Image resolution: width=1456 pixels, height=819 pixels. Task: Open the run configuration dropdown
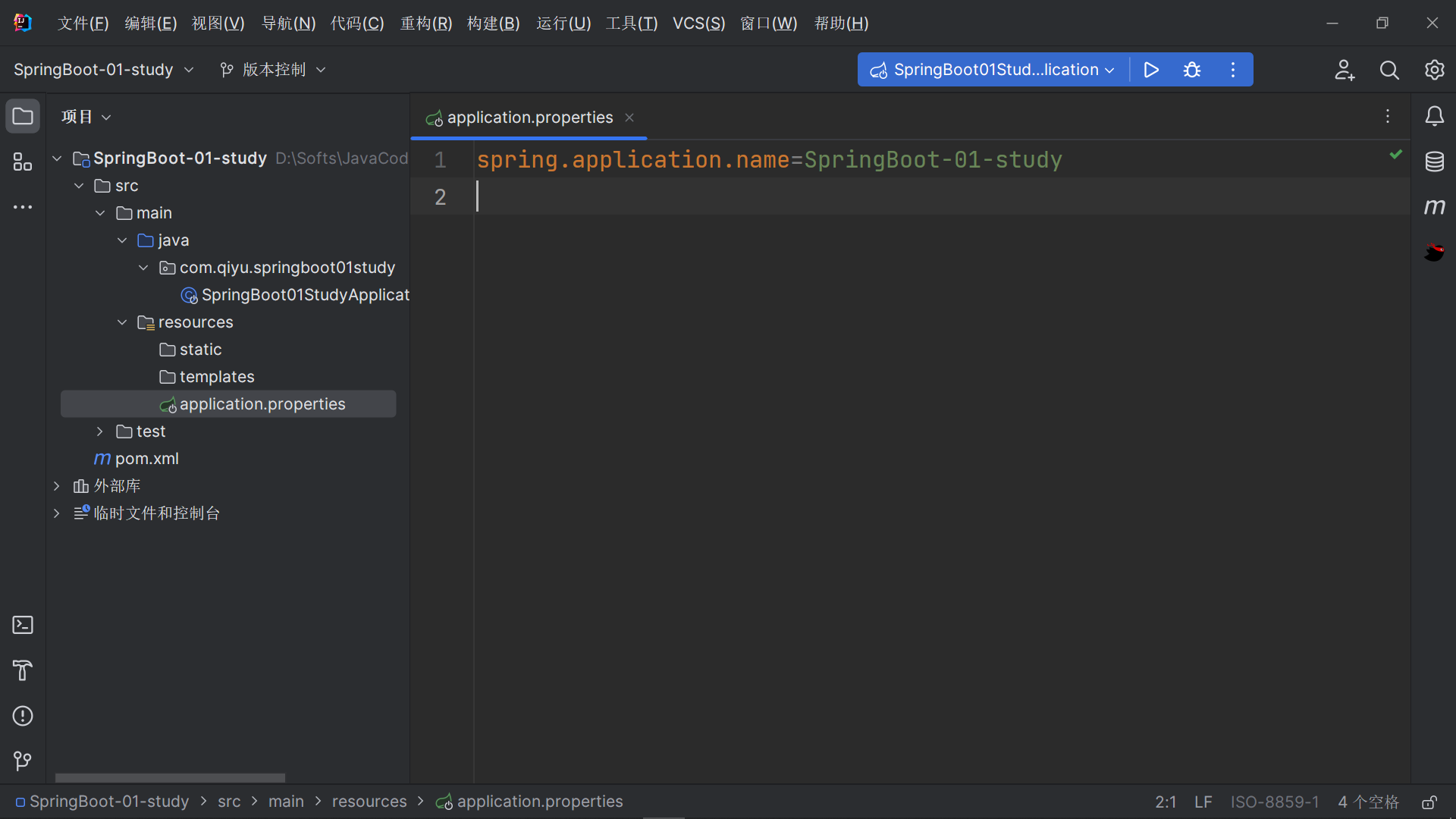point(1110,69)
